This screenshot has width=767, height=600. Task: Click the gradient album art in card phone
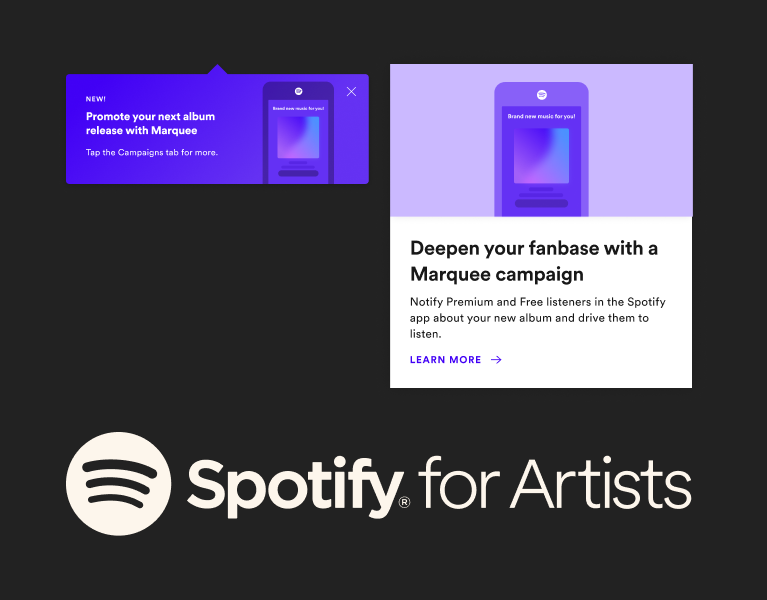point(541,156)
